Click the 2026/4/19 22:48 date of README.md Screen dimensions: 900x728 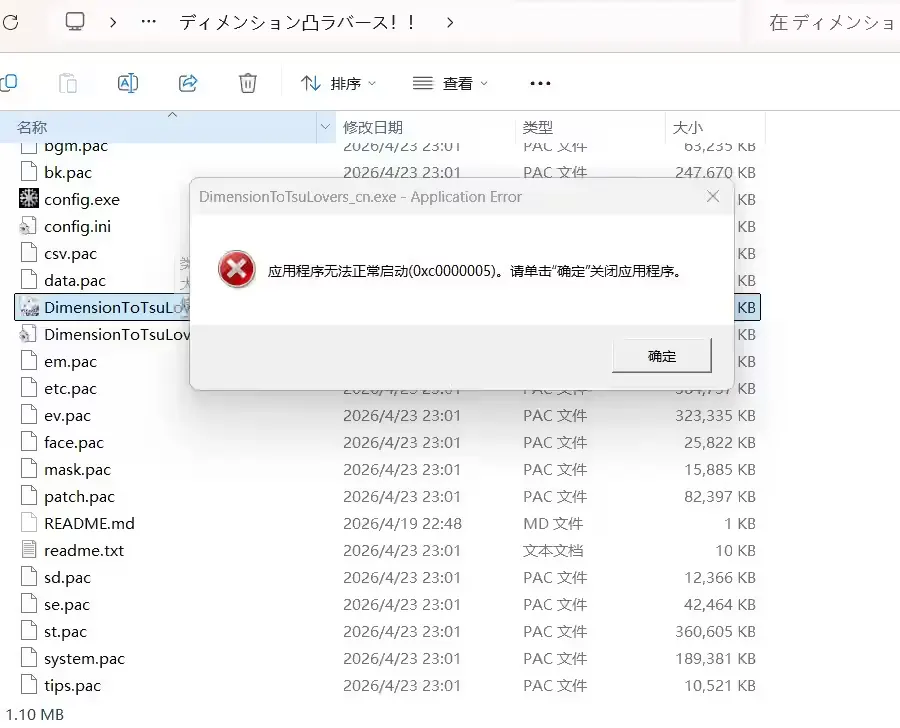tap(402, 524)
